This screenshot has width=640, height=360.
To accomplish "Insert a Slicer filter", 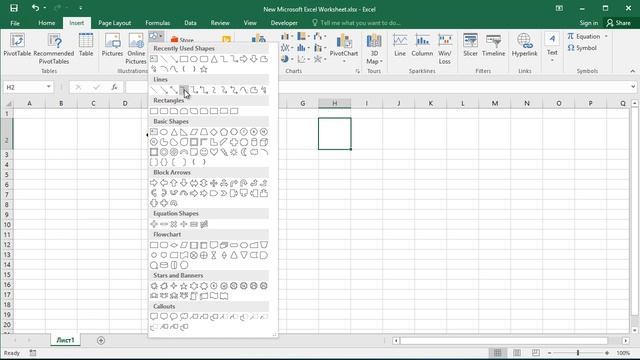I will tap(470, 45).
